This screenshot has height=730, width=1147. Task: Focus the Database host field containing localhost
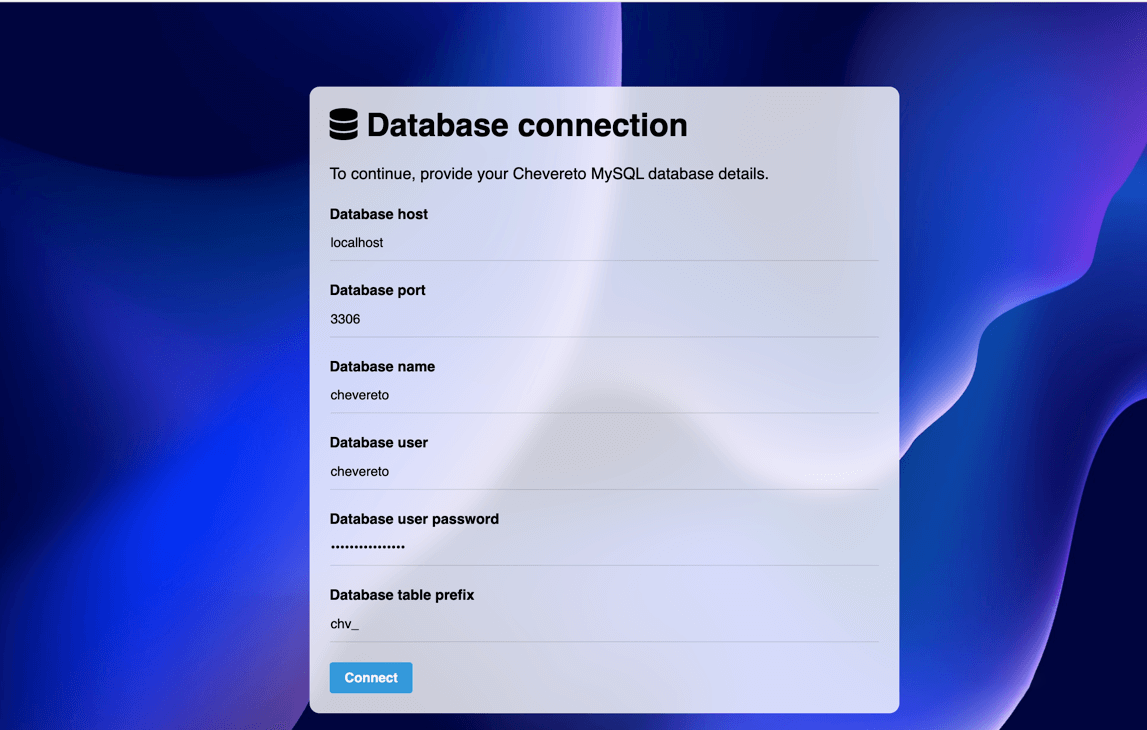tap(604, 243)
